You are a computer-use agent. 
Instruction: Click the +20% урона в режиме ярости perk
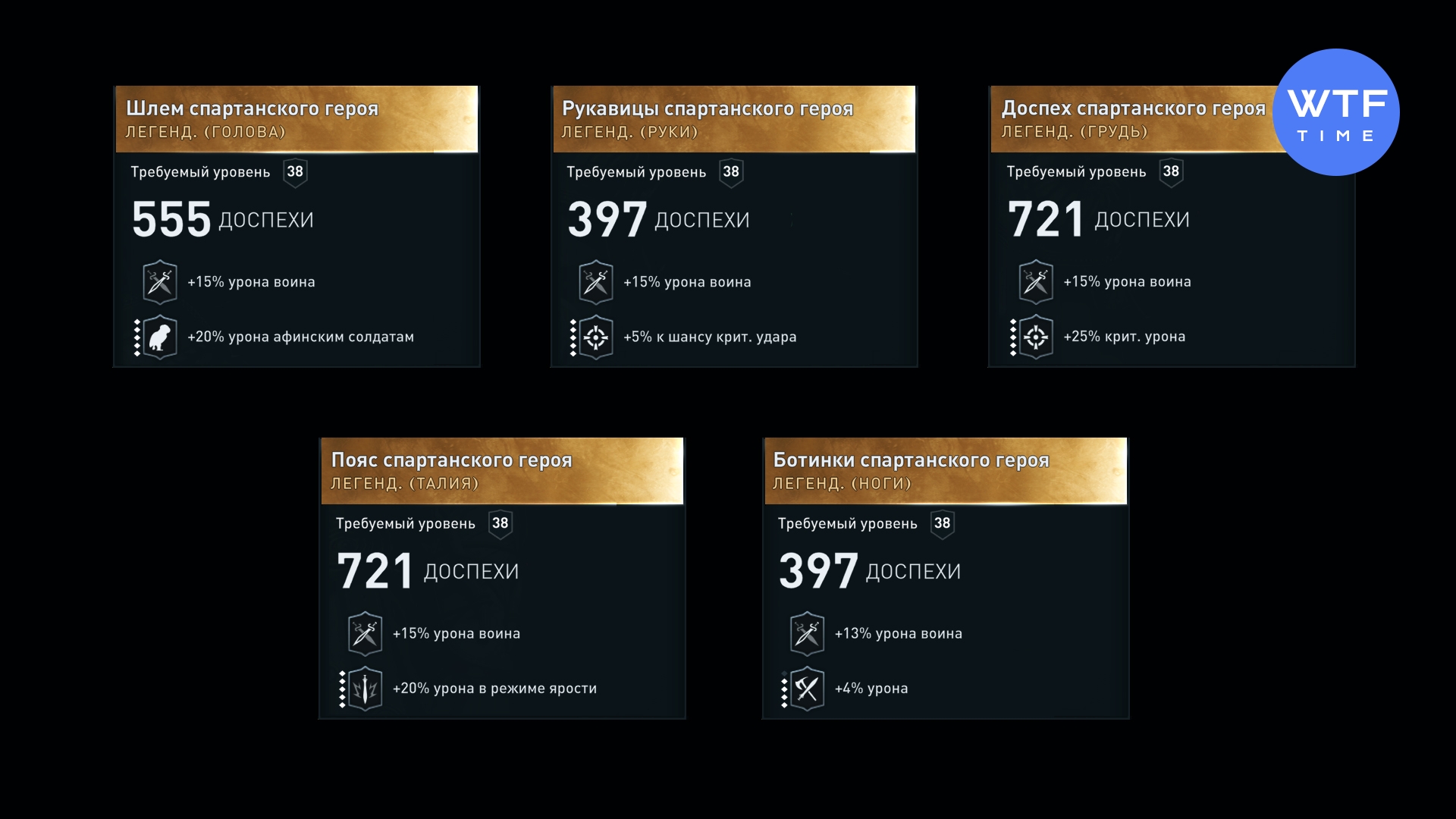(x=494, y=689)
